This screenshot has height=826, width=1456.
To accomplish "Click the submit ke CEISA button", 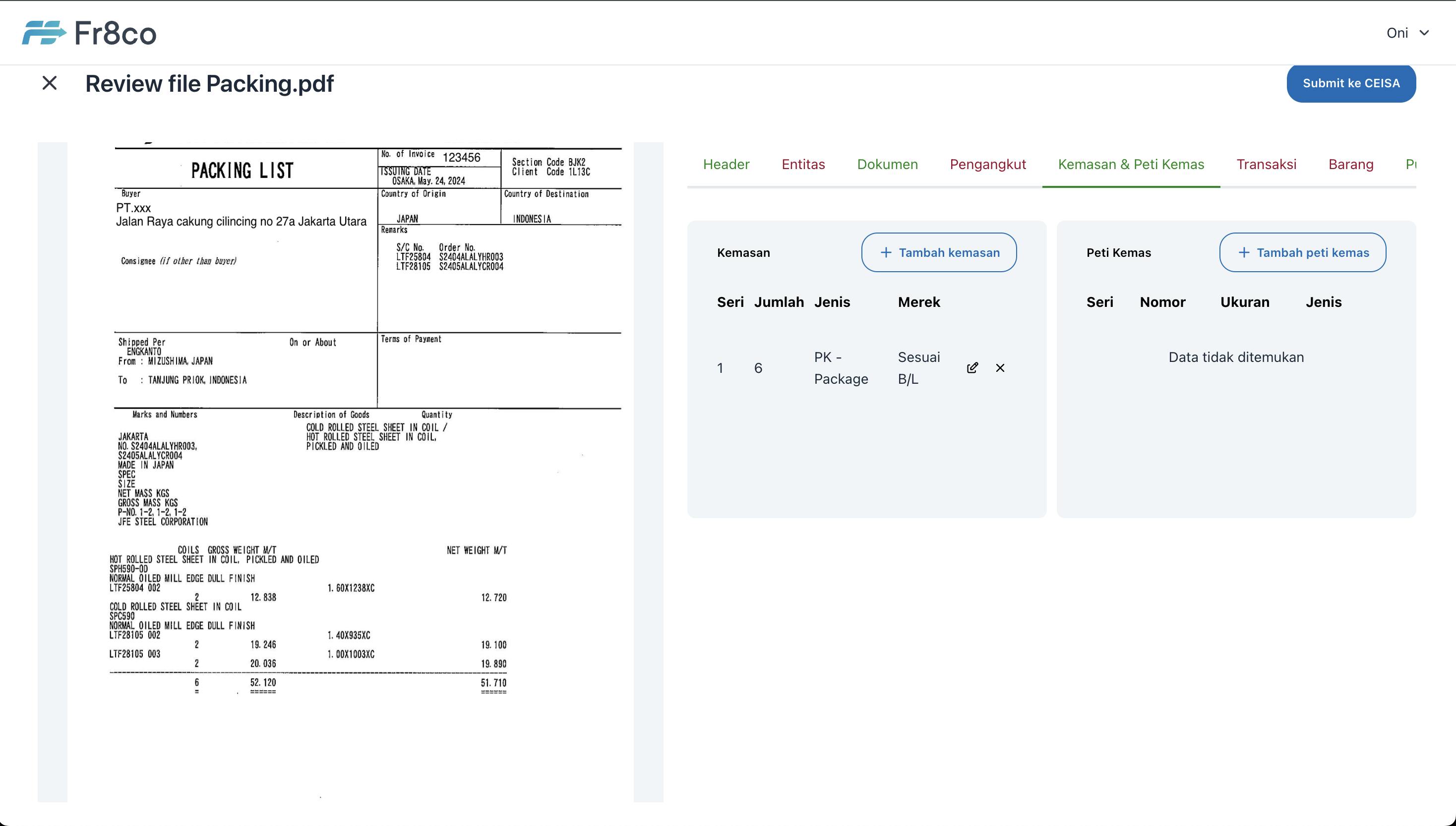I will [x=1351, y=83].
